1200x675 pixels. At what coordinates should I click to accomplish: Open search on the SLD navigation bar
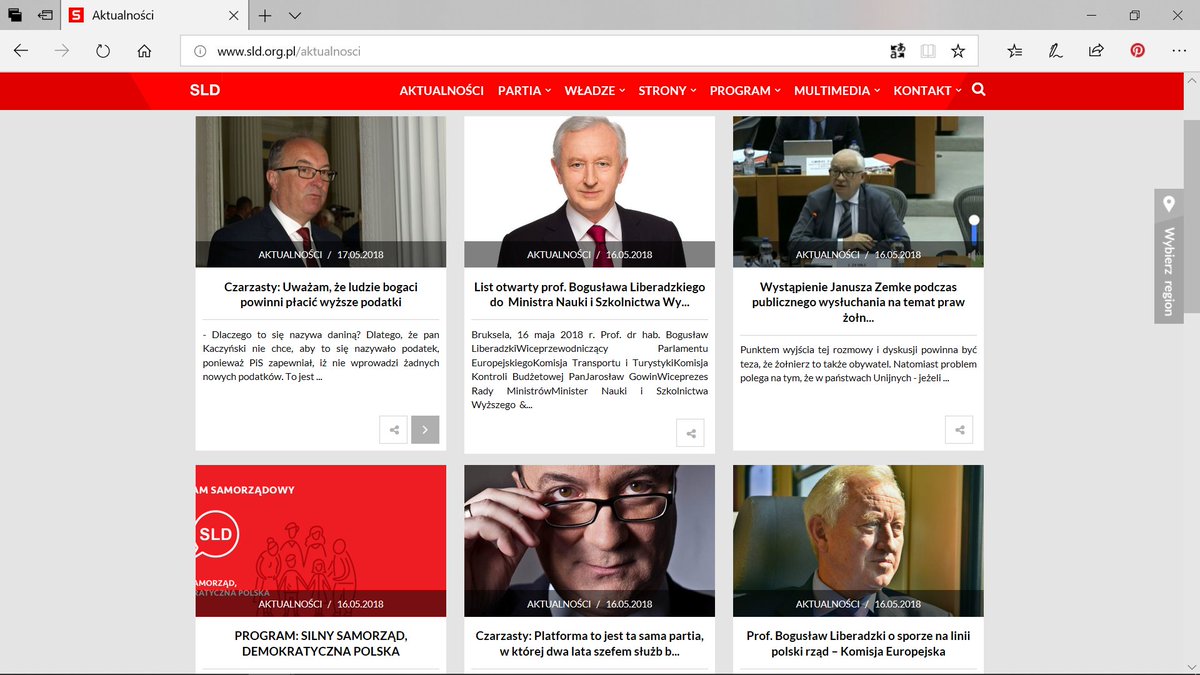978,90
